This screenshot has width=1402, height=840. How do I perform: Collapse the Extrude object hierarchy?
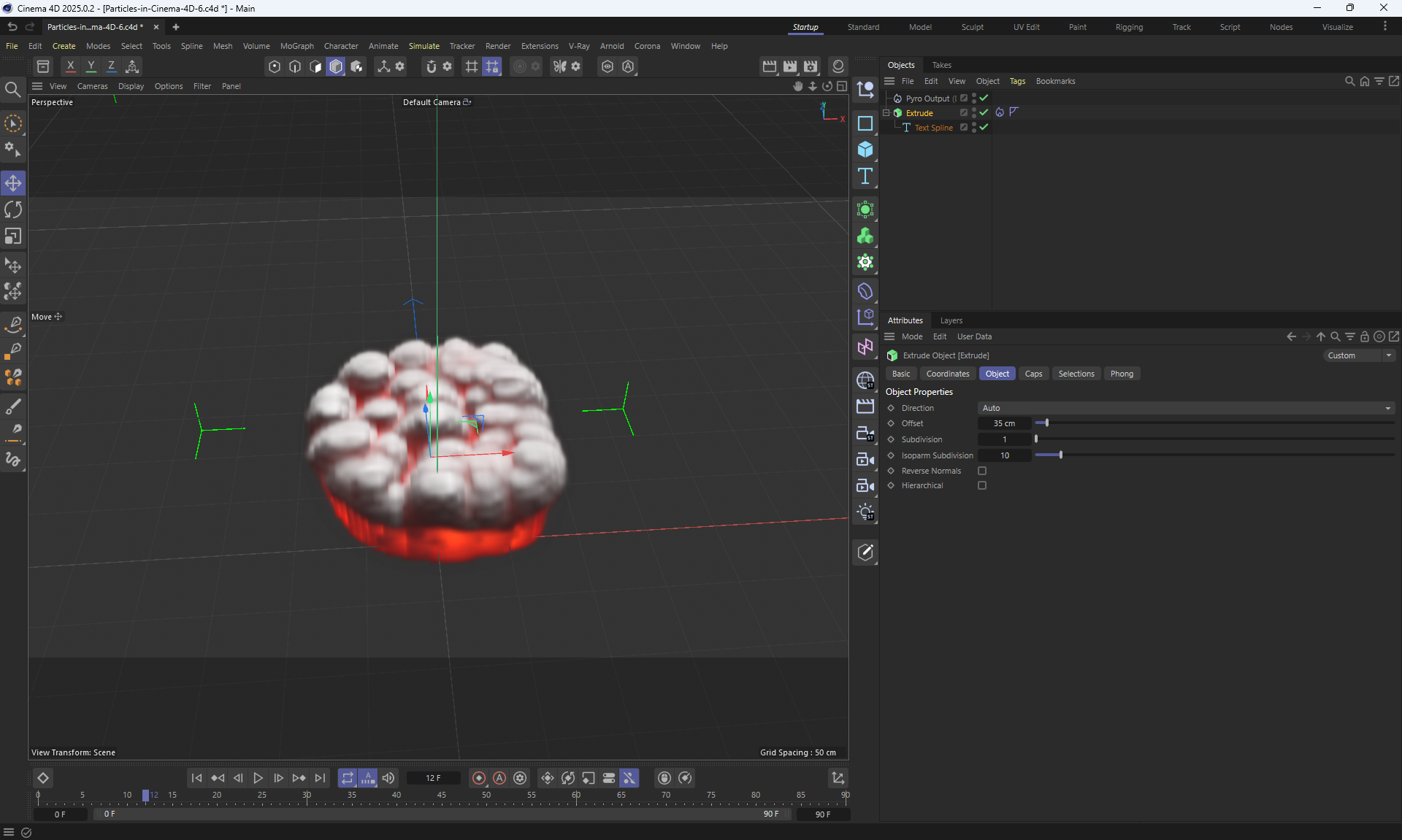pyautogui.click(x=886, y=113)
